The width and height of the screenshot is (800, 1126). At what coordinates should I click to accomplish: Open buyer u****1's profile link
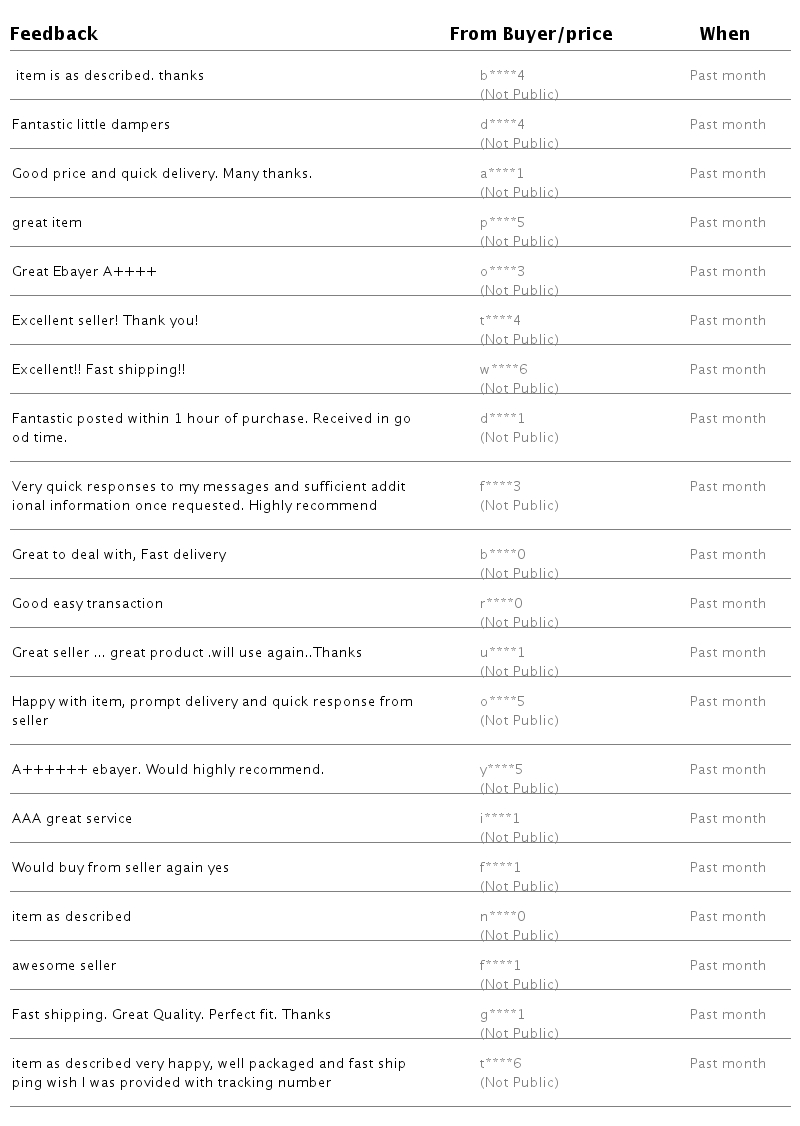click(502, 652)
